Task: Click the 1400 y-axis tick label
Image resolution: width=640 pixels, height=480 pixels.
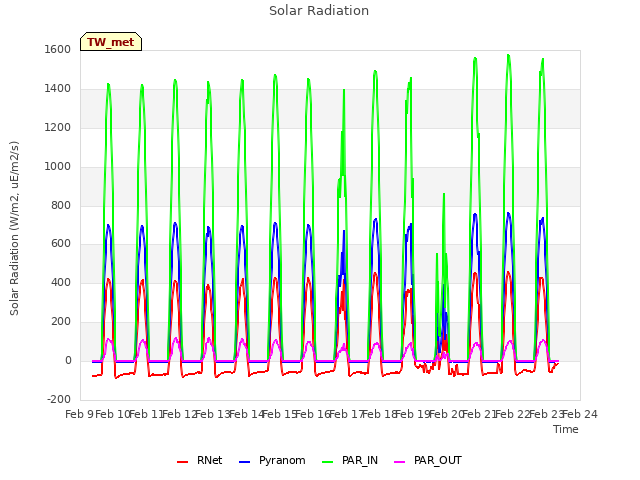Action: coord(58,89)
